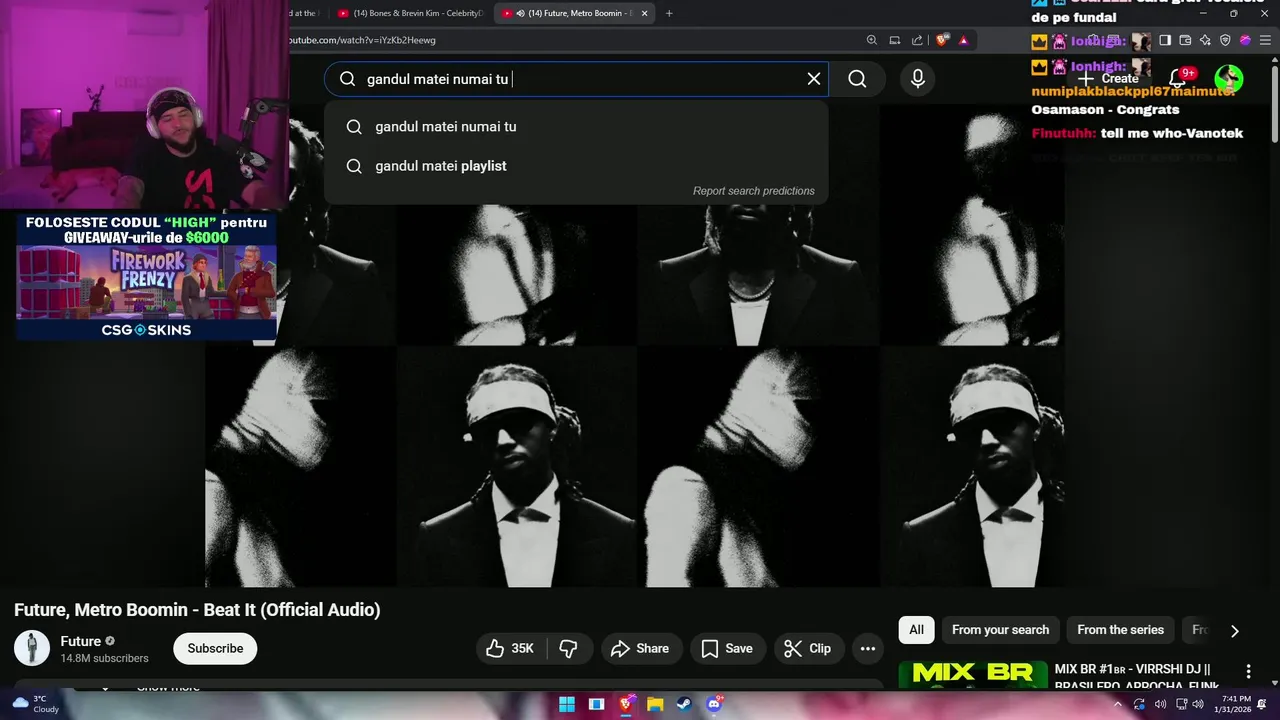Open the Leo AI sparkle icon
Screen dimensions: 1280x720
(x=1205, y=40)
